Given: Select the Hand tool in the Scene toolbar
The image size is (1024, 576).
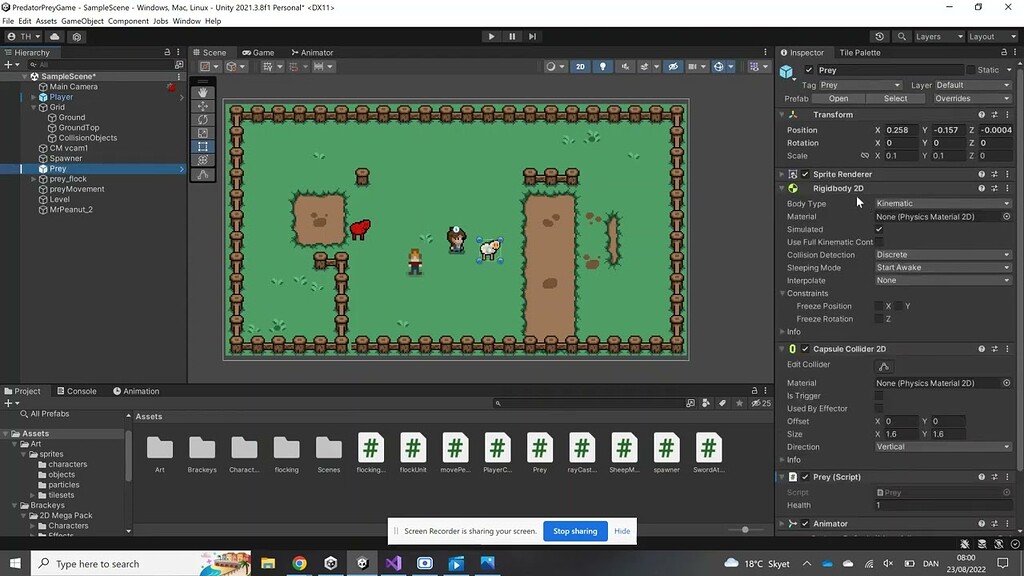Looking at the screenshot, I should coord(203,93).
